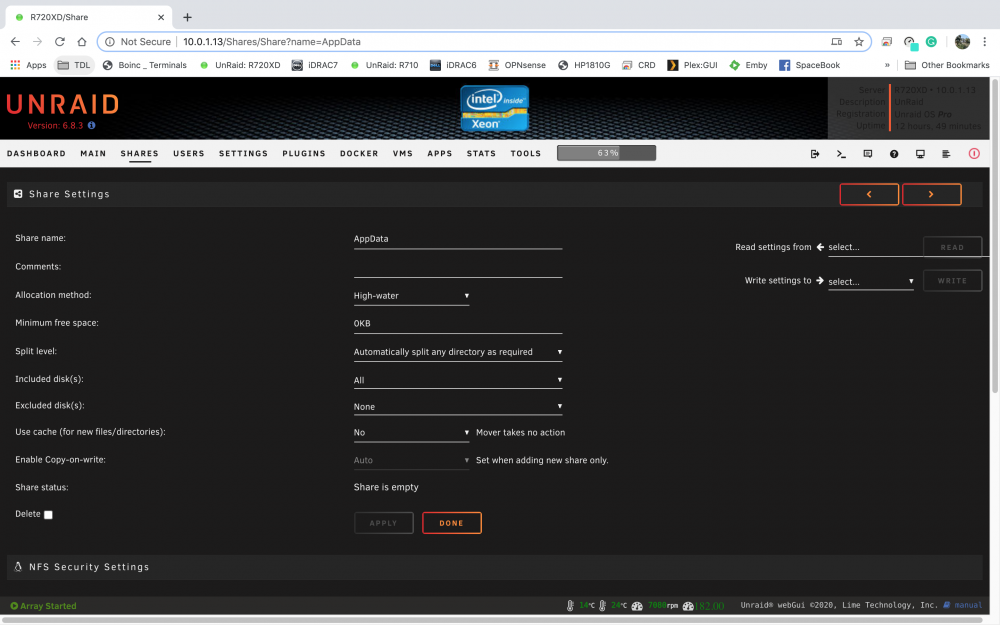
Task: Click the Intel Xeon badge
Action: pyautogui.click(x=494, y=108)
